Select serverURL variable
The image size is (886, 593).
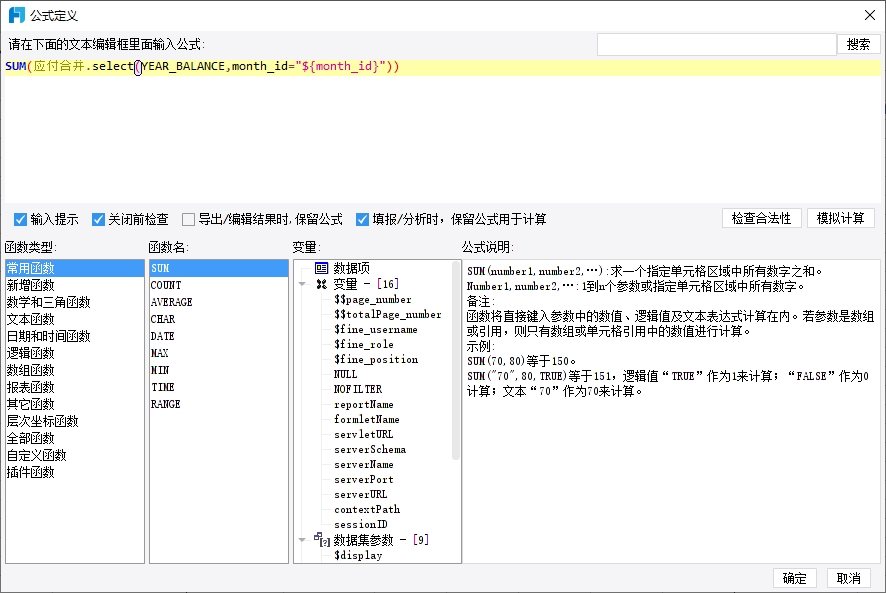pyautogui.click(x=361, y=494)
